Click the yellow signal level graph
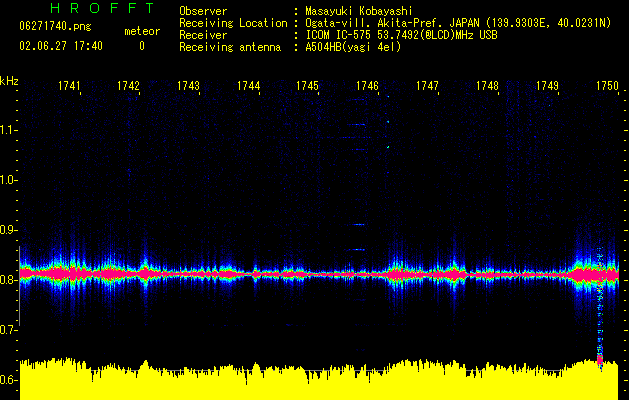The image size is (629, 400). 319,379
